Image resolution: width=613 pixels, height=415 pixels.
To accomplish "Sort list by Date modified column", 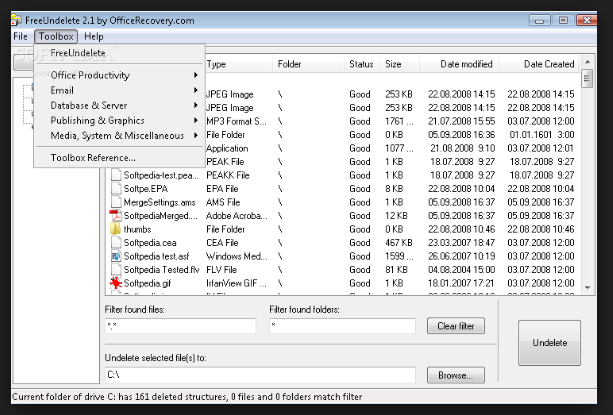I will pyautogui.click(x=459, y=64).
